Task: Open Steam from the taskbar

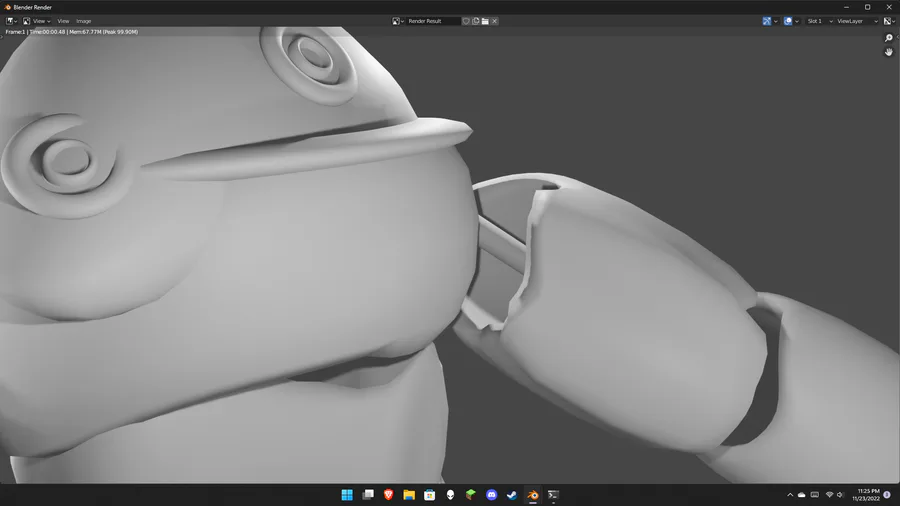Action: point(512,495)
